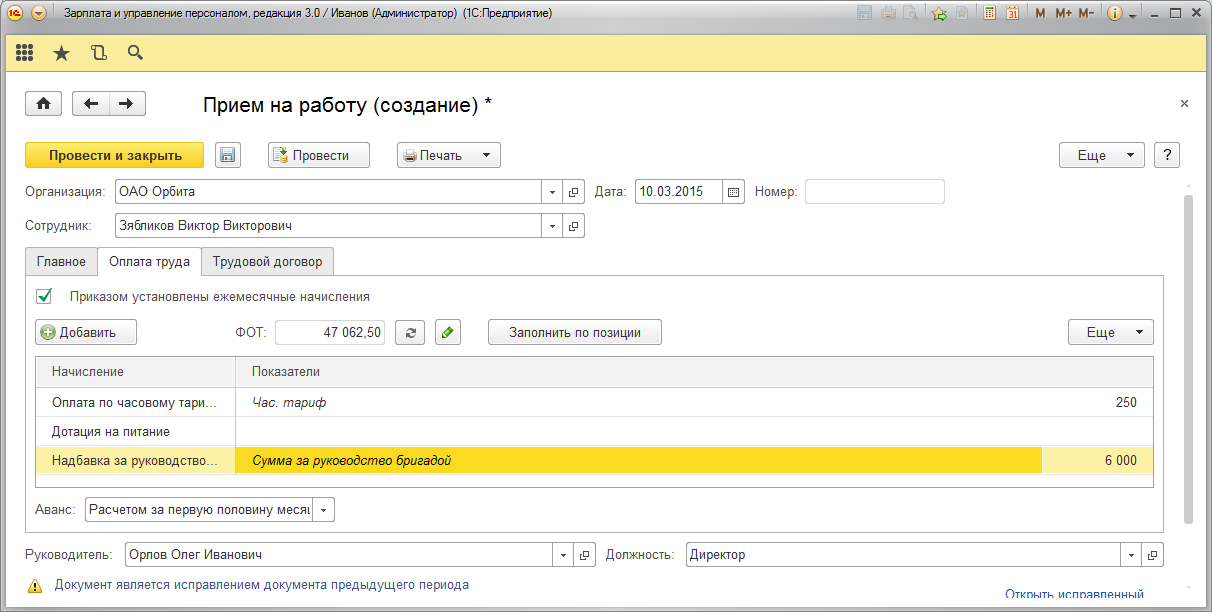
Task: Expand the Аванс dropdown
Action: pos(324,510)
